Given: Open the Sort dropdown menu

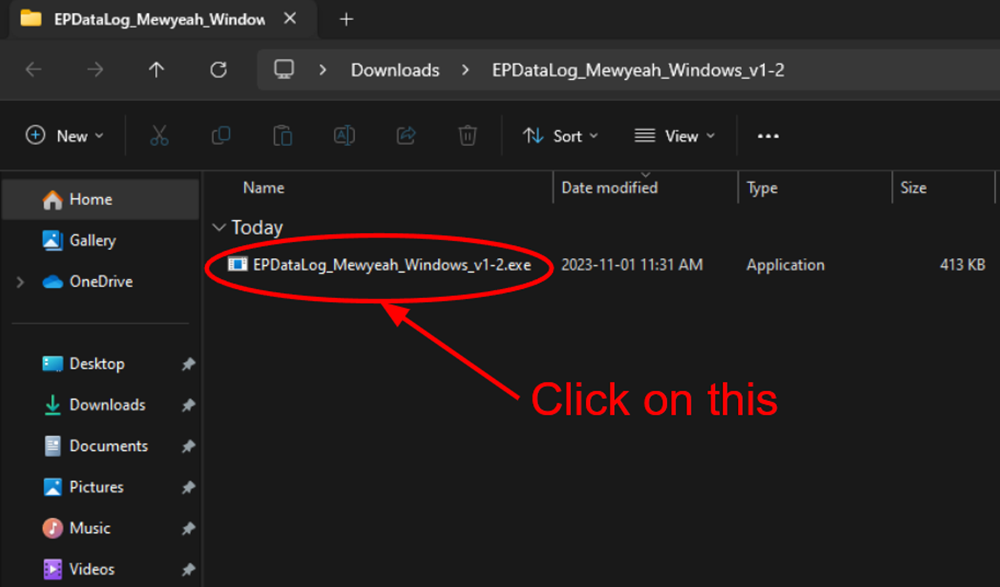Looking at the screenshot, I should click(561, 136).
